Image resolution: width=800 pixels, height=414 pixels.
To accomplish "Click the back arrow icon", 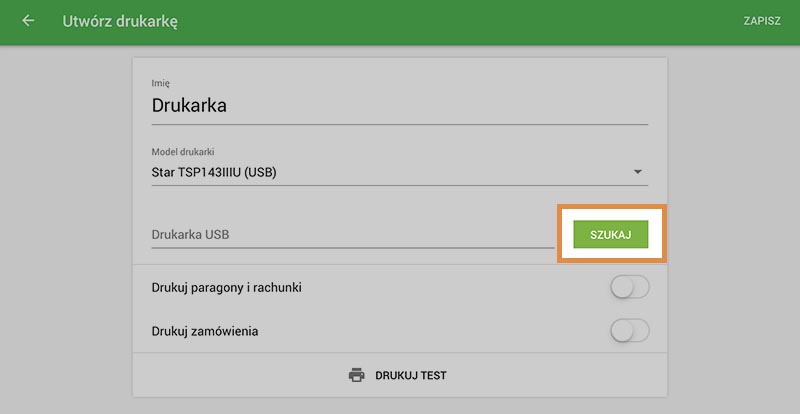I will click(x=28, y=20).
